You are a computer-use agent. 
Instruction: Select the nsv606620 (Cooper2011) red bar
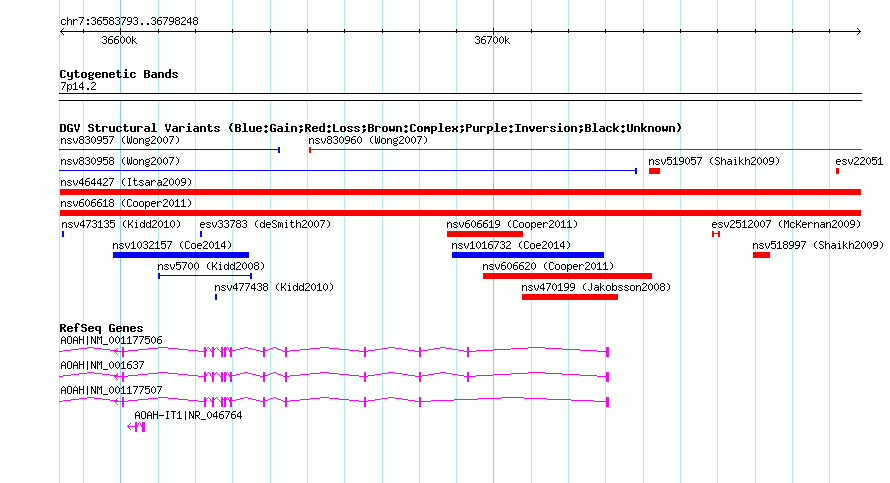tap(567, 276)
